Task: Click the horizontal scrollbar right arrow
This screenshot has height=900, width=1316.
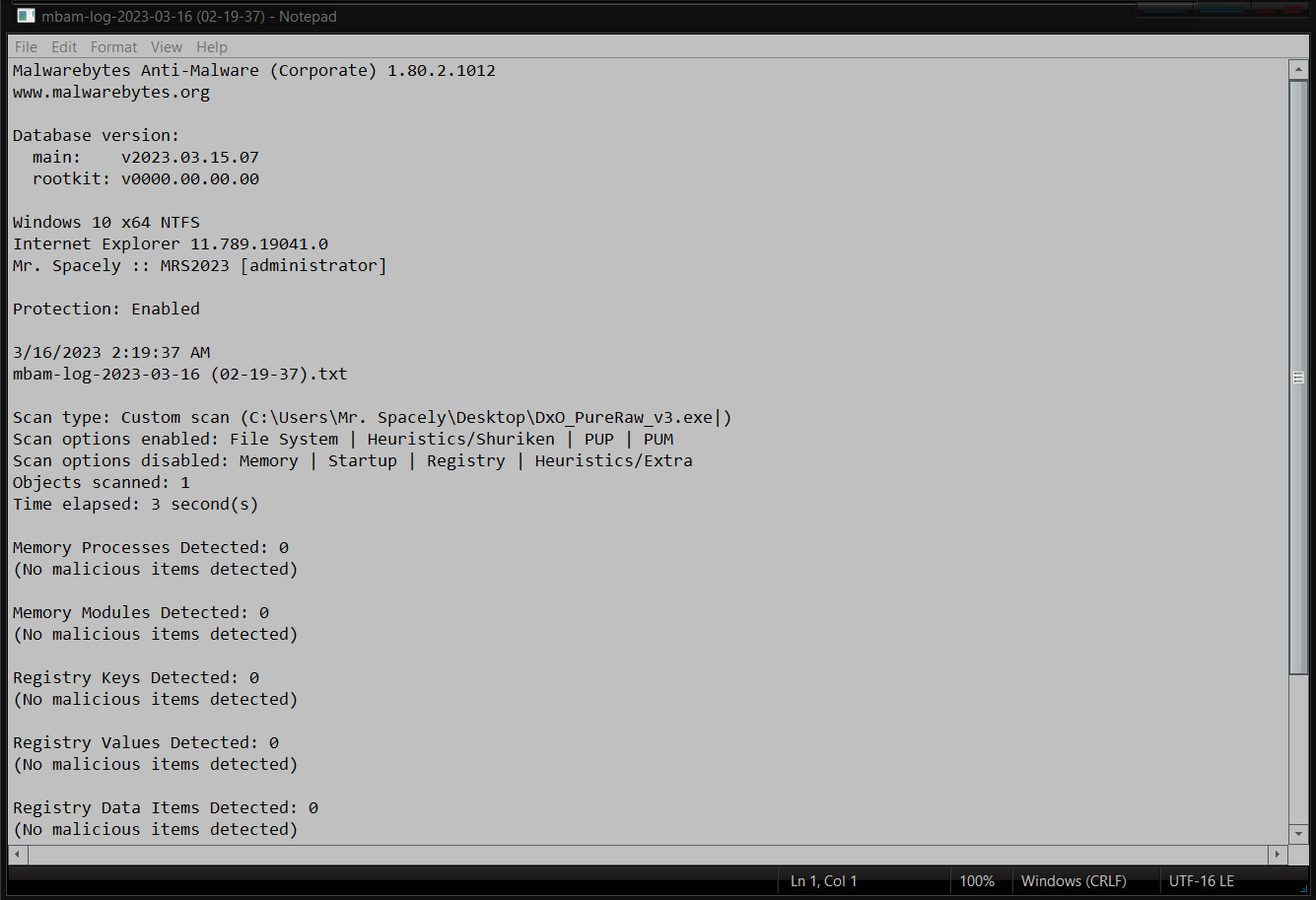Action: 1279,855
